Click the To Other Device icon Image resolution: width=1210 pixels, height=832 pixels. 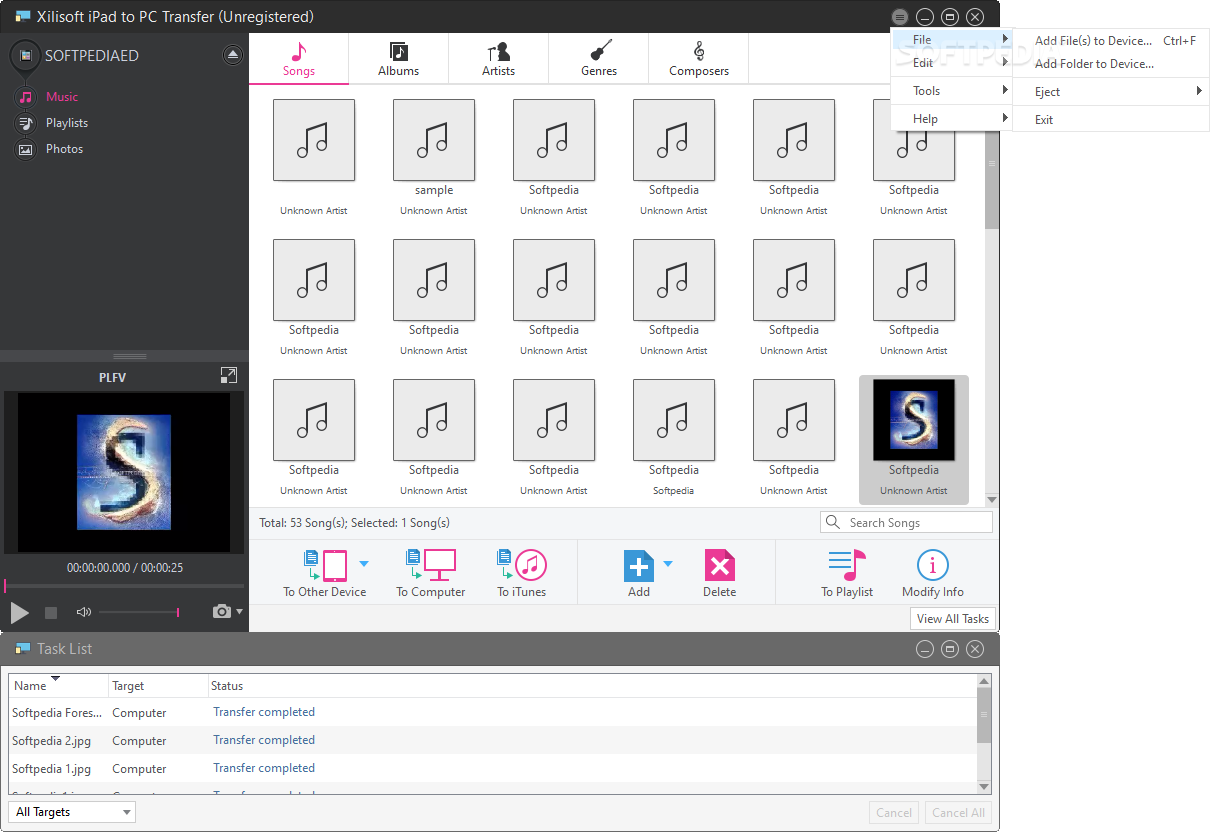coord(324,566)
